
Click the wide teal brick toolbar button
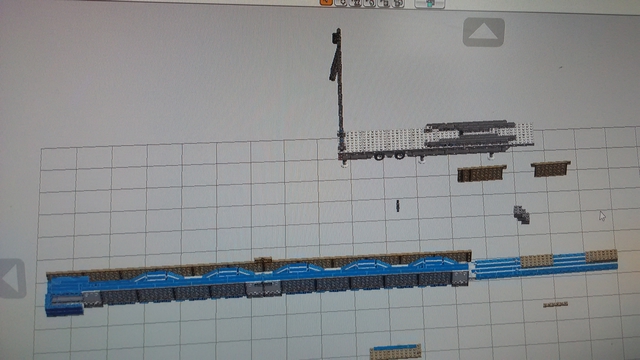click(429, 4)
